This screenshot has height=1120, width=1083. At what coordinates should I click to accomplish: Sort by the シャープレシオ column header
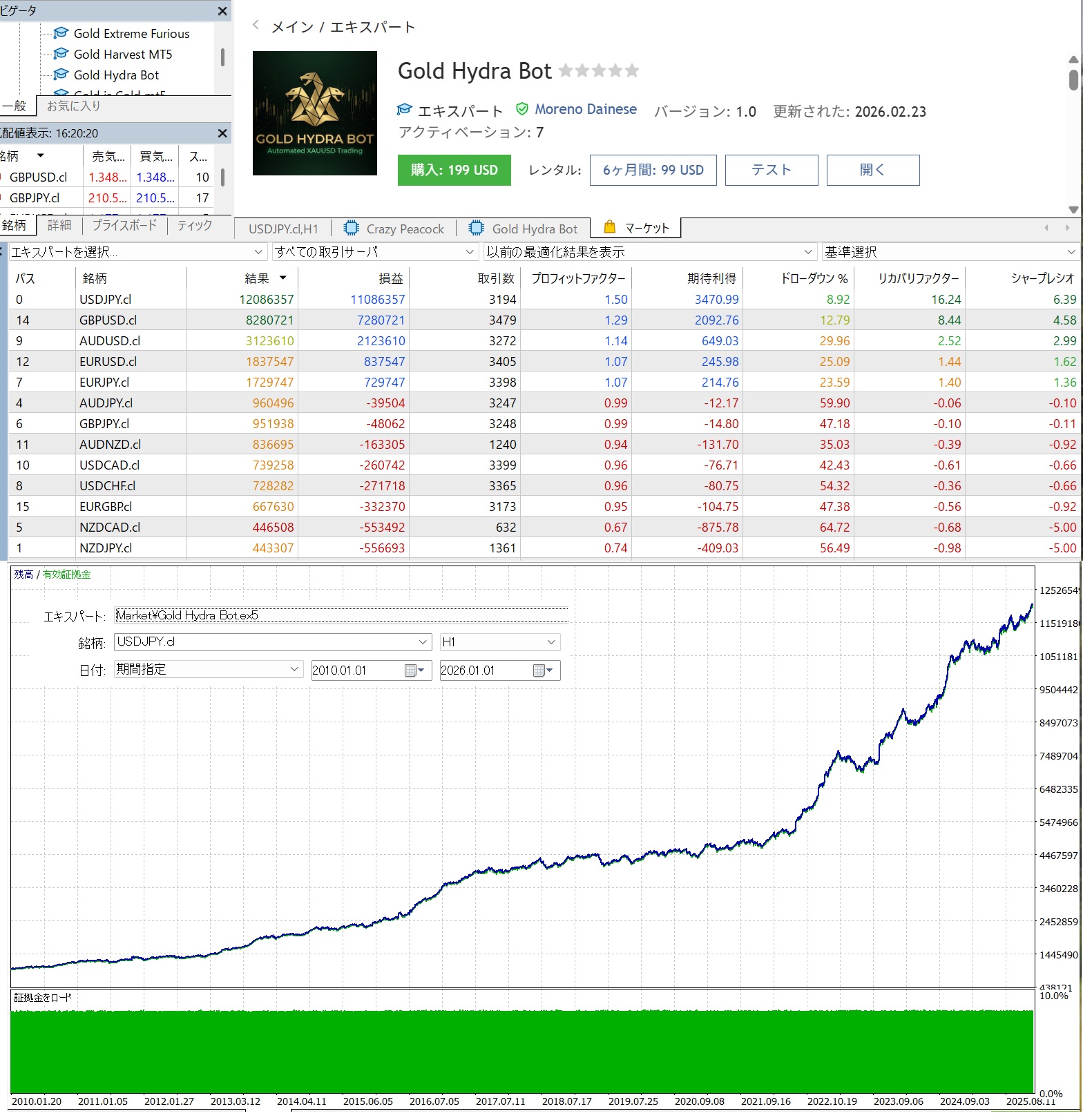click(x=1023, y=278)
